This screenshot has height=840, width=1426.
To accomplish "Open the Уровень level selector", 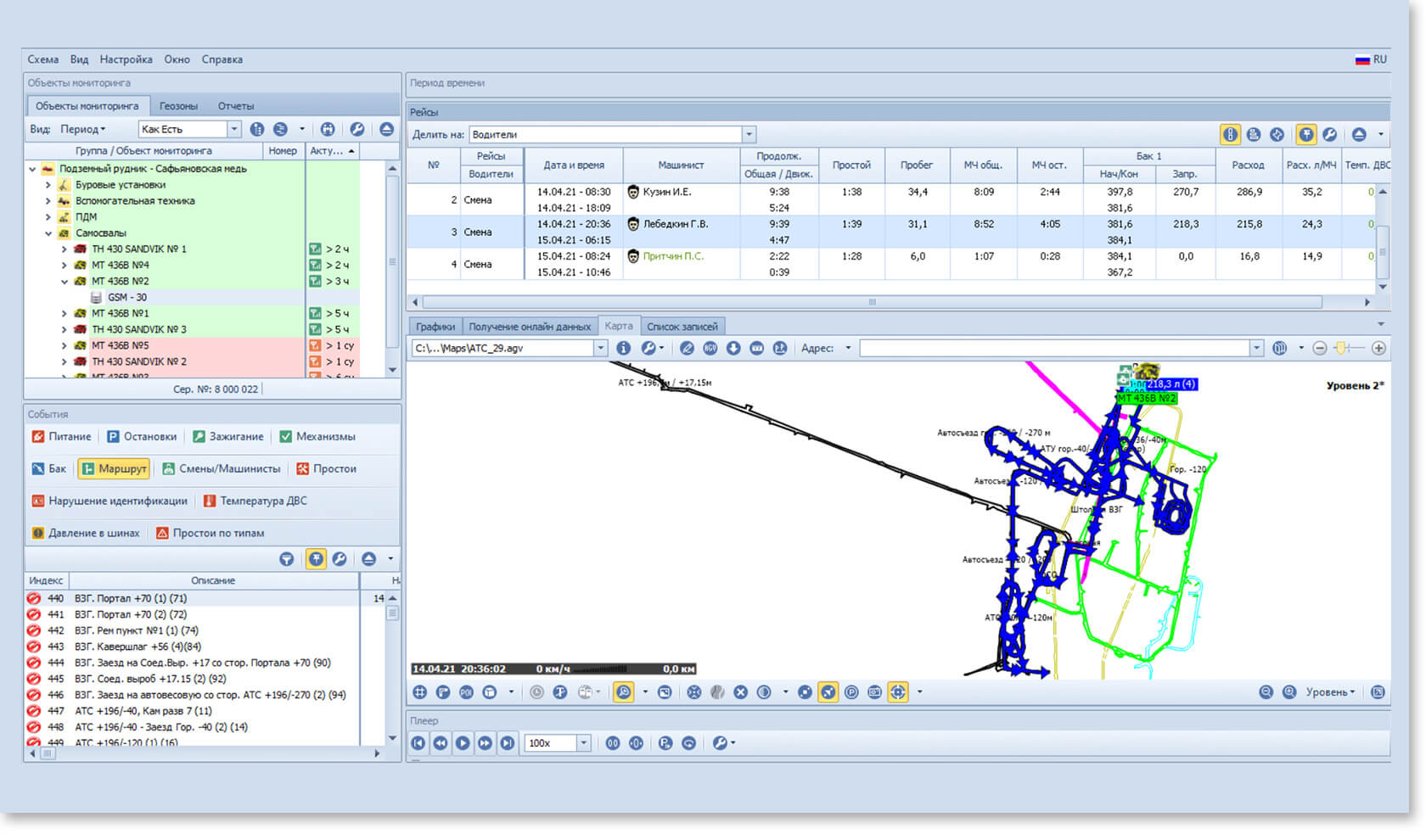I will point(1330,692).
